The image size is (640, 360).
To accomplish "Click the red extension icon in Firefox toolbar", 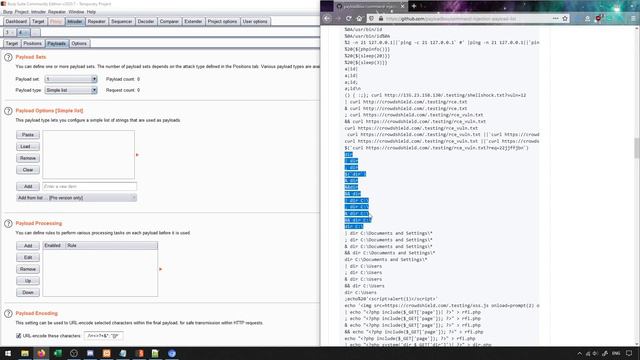I will [598, 18].
